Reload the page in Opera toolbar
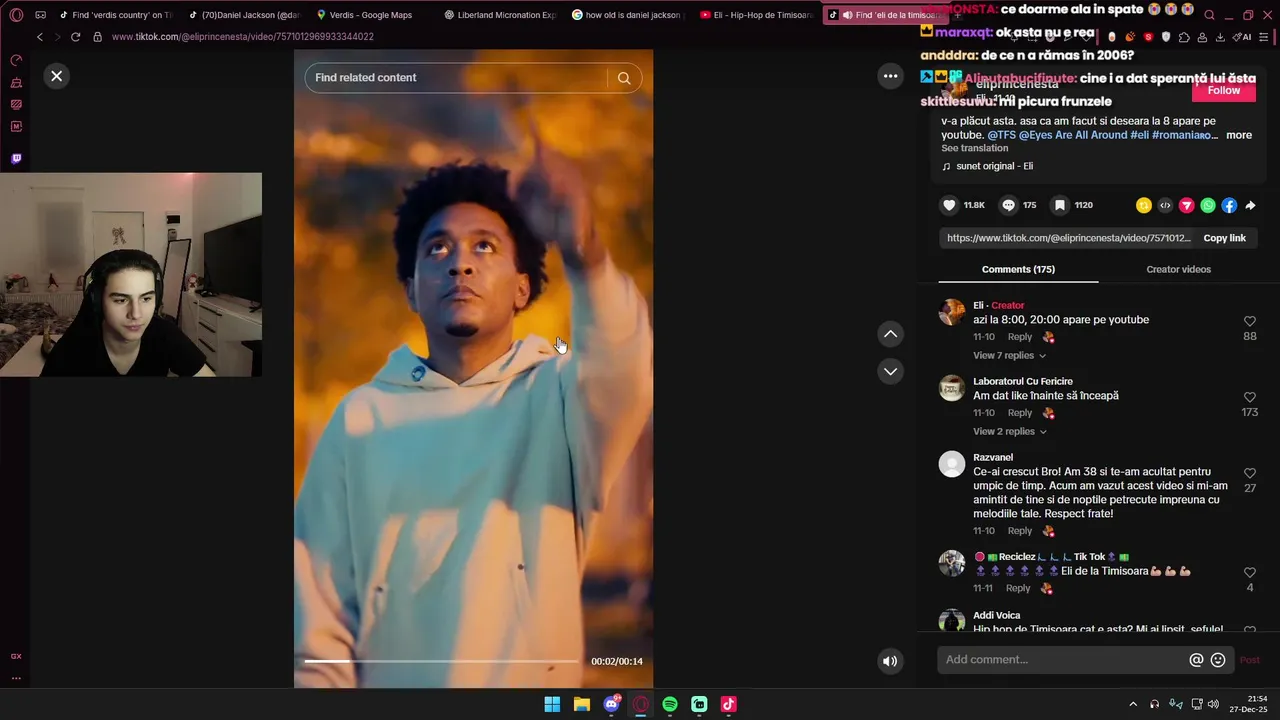The width and height of the screenshot is (1280, 720). [x=75, y=37]
